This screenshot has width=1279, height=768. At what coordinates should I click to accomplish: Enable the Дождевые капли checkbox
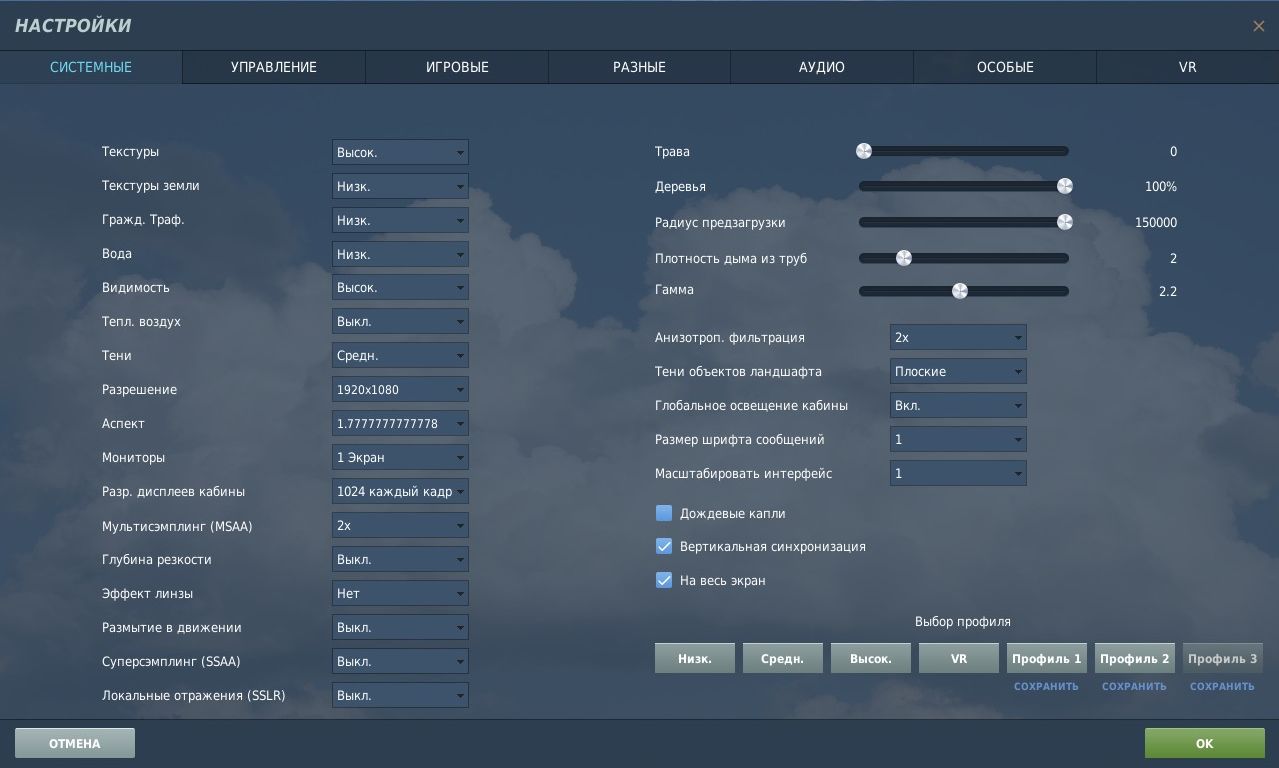click(664, 513)
